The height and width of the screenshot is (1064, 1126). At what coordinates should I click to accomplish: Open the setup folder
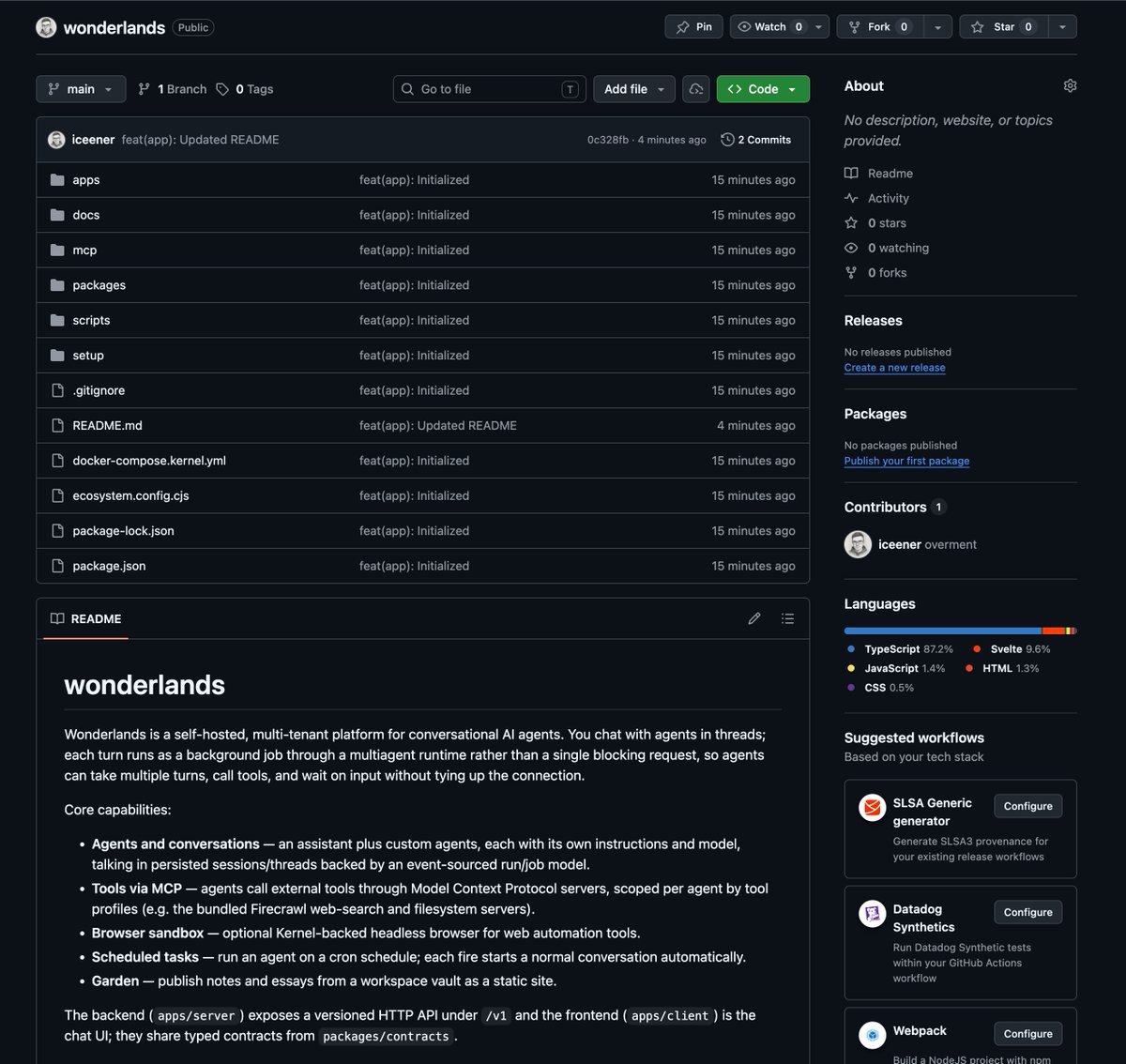coord(88,356)
